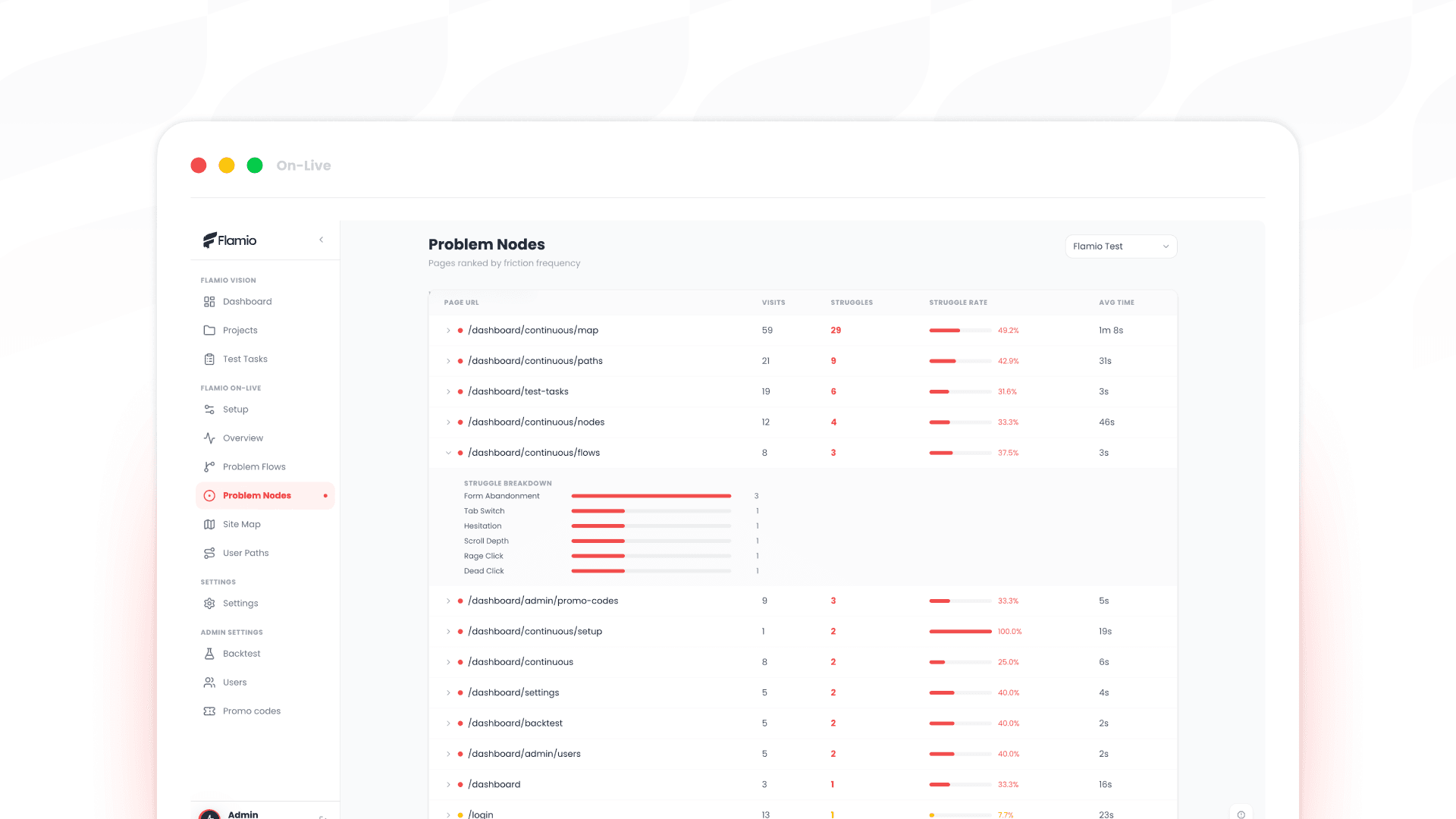Click the PAGE URL column header
1456x819 pixels.
coord(461,303)
